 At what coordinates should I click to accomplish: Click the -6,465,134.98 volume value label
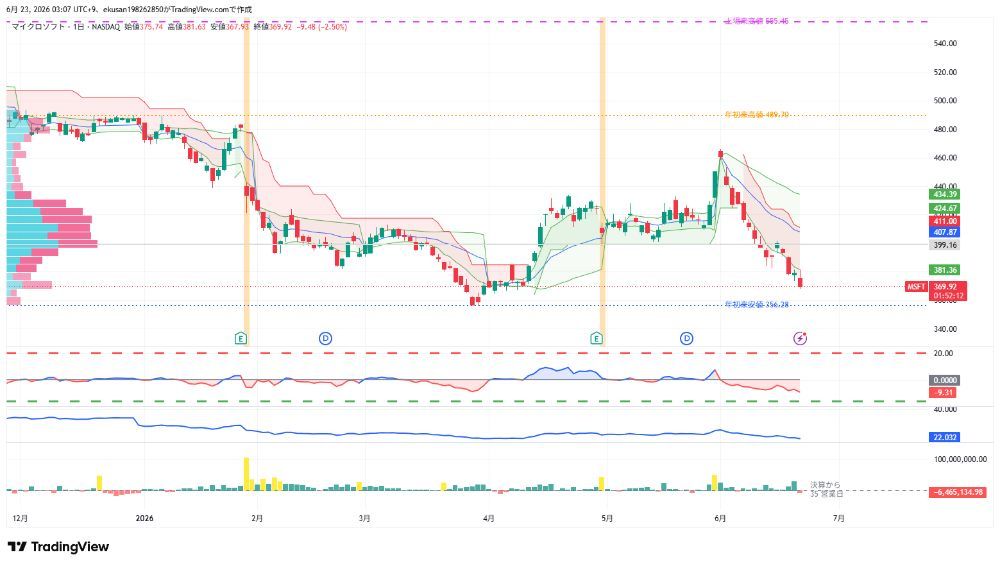click(957, 492)
